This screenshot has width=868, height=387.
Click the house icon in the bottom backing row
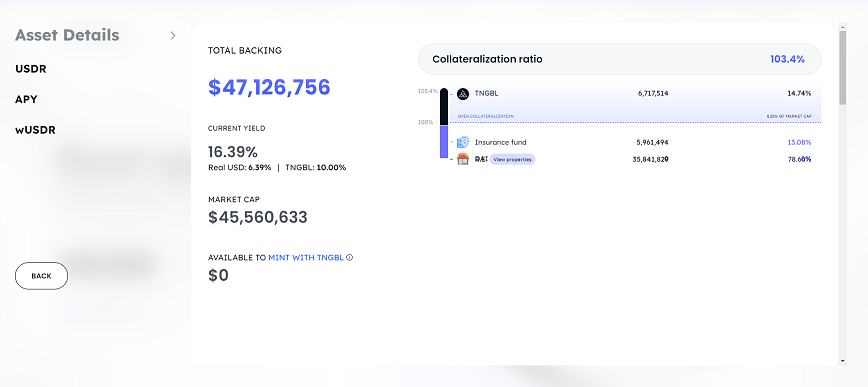(463, 159)
